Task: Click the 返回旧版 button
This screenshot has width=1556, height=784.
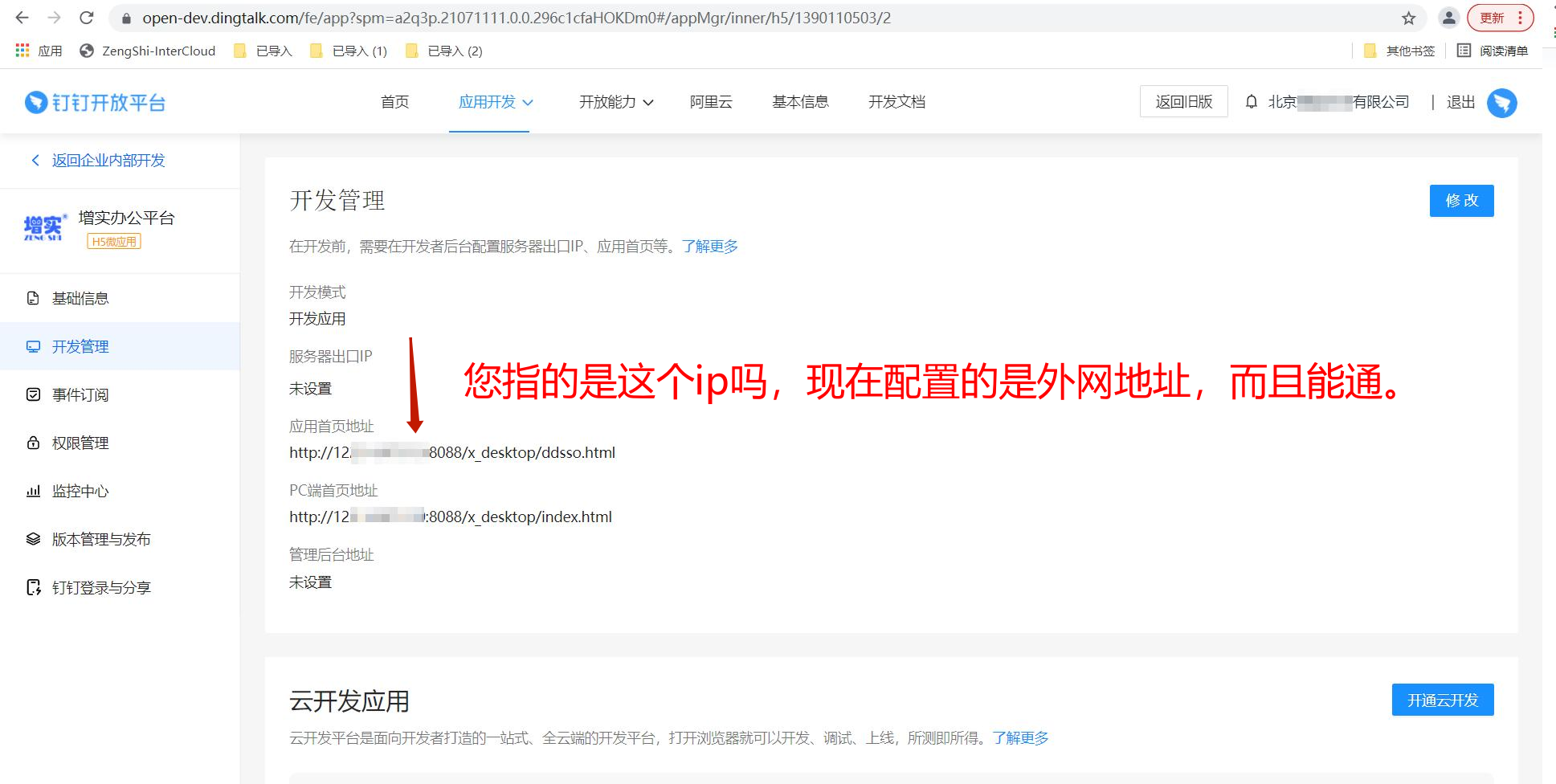Action: click(1183, 101)
